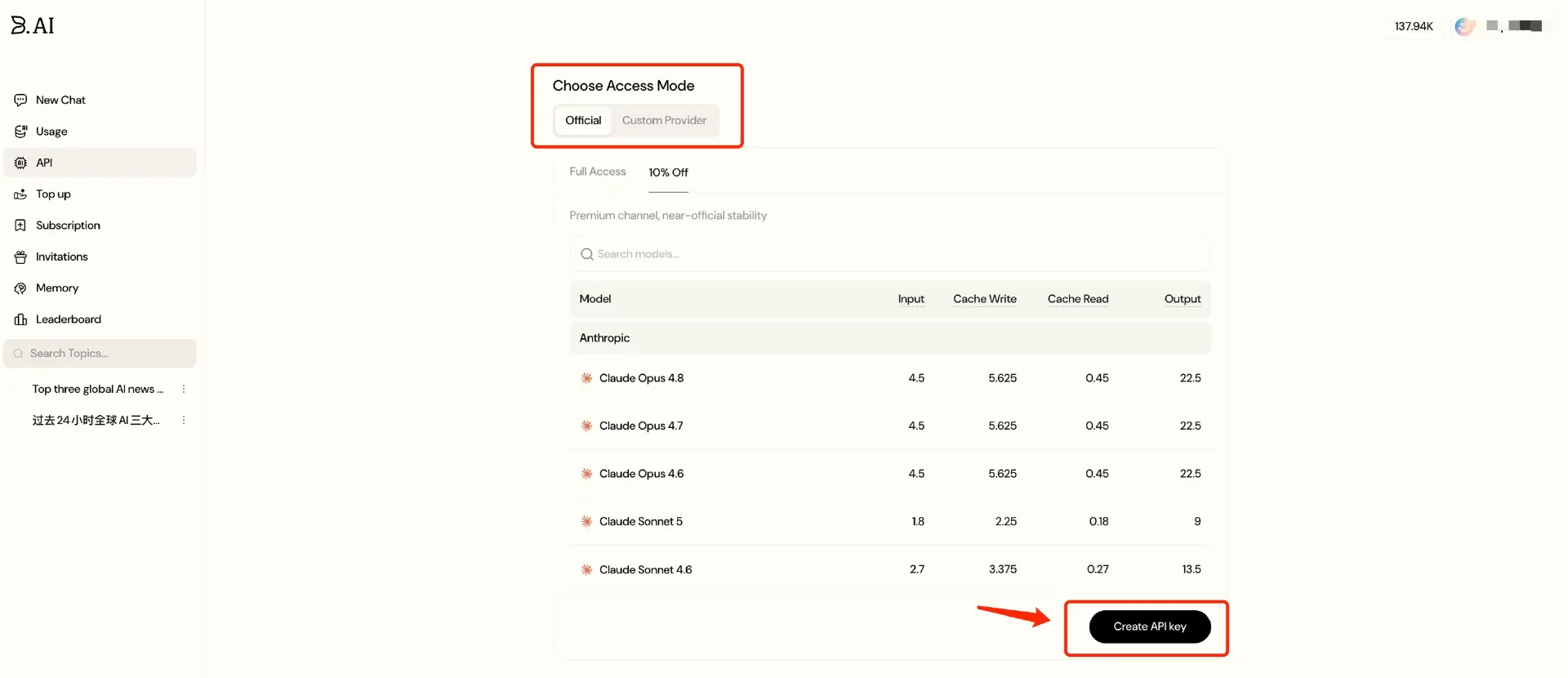Select the 10% Off tab
This screenshot has height=678, width=1568.
(668, 172)
